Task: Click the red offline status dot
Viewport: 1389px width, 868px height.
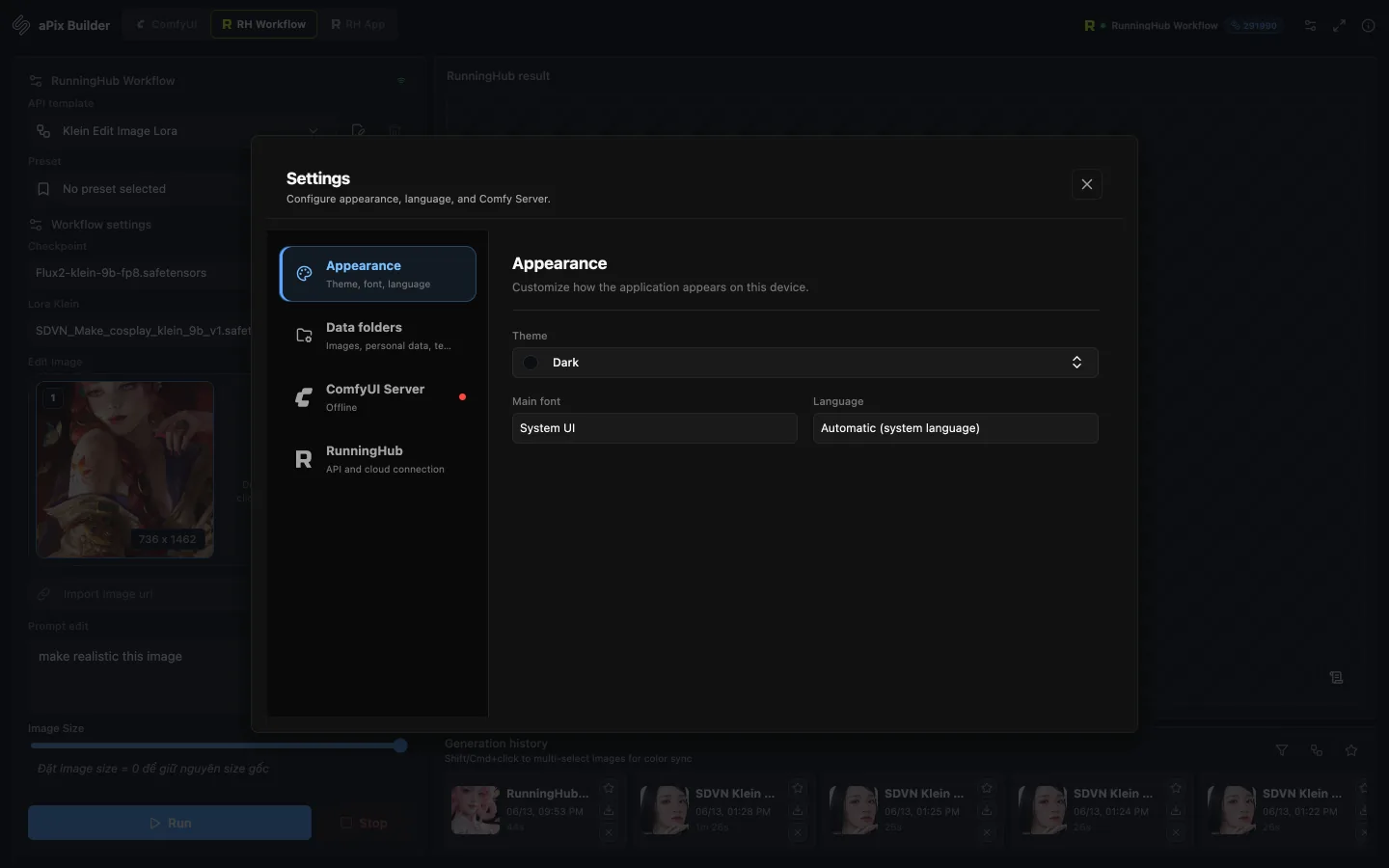Action: 462,397
